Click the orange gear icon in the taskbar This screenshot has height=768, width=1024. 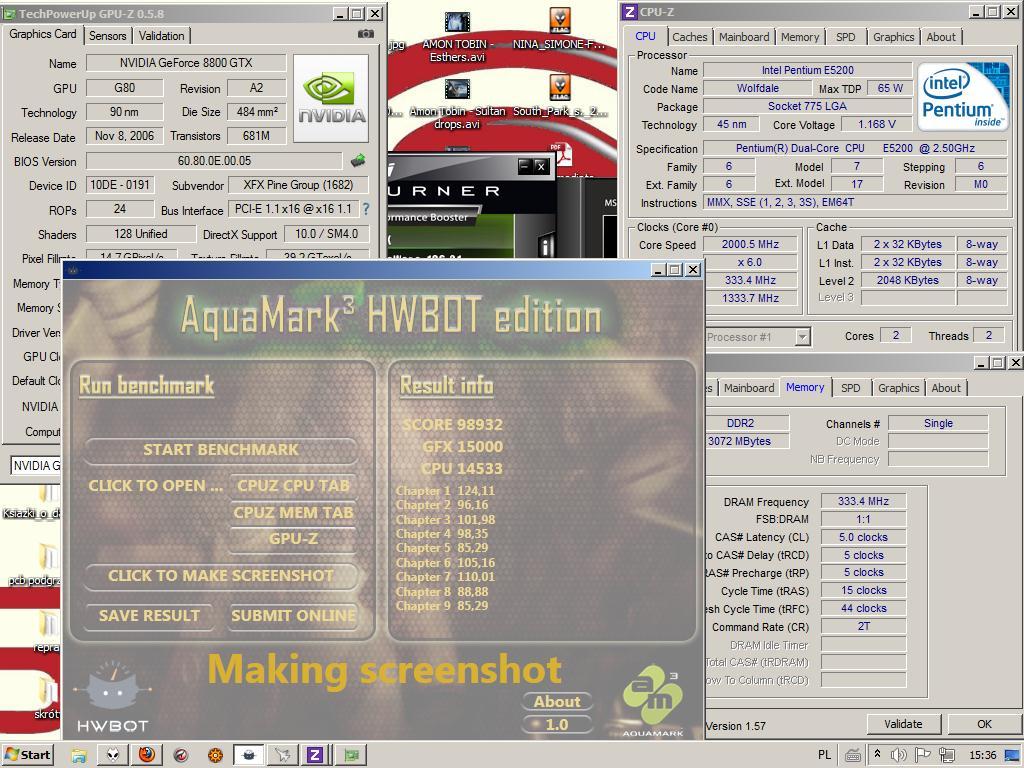tap(215, 755)
